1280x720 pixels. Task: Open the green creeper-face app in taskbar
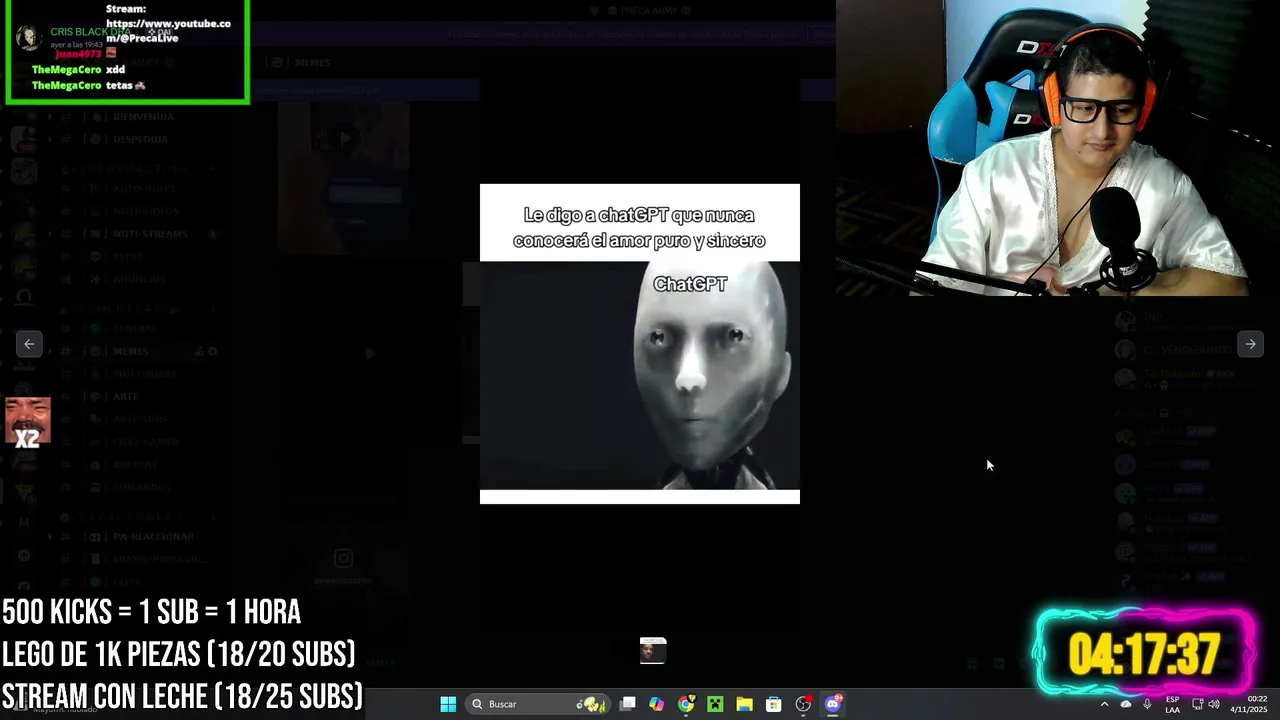point(715,704)
